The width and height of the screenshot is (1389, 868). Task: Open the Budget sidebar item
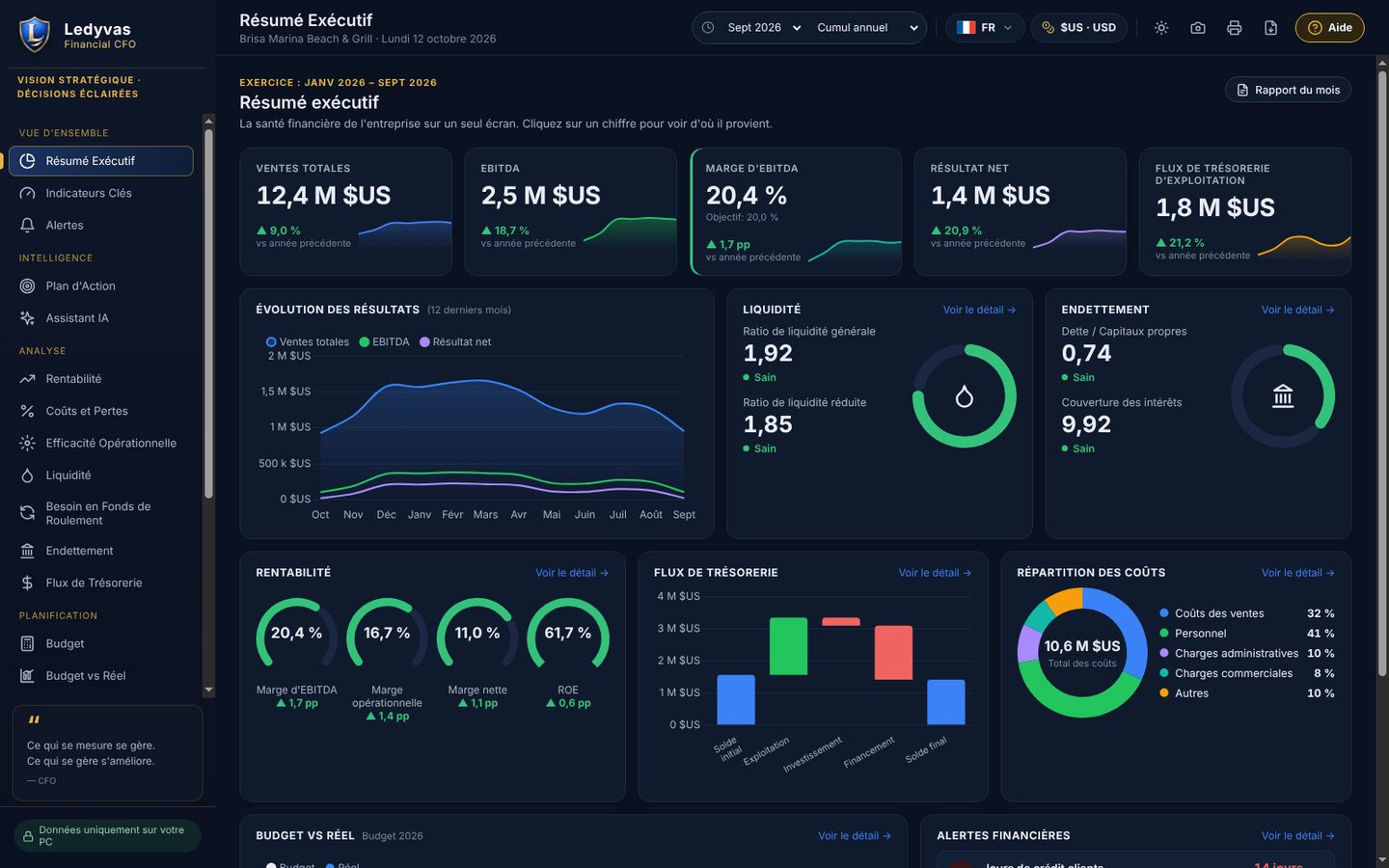coord(101,643)
